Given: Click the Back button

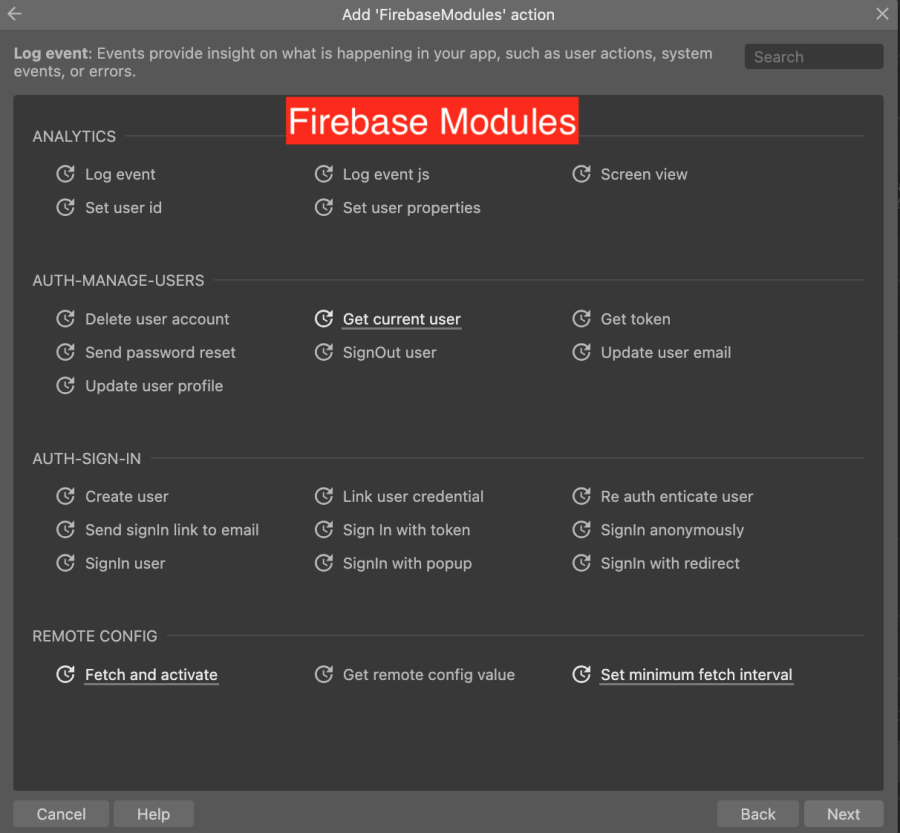Looking at the screenshot, I should point(757,813).
